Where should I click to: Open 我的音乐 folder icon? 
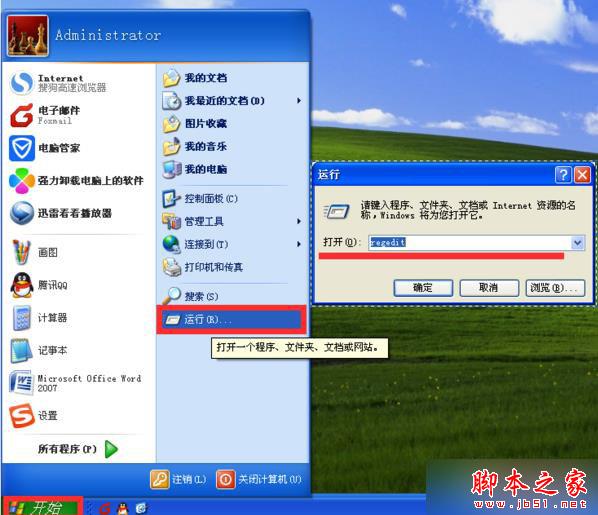(x=171, y=146)
